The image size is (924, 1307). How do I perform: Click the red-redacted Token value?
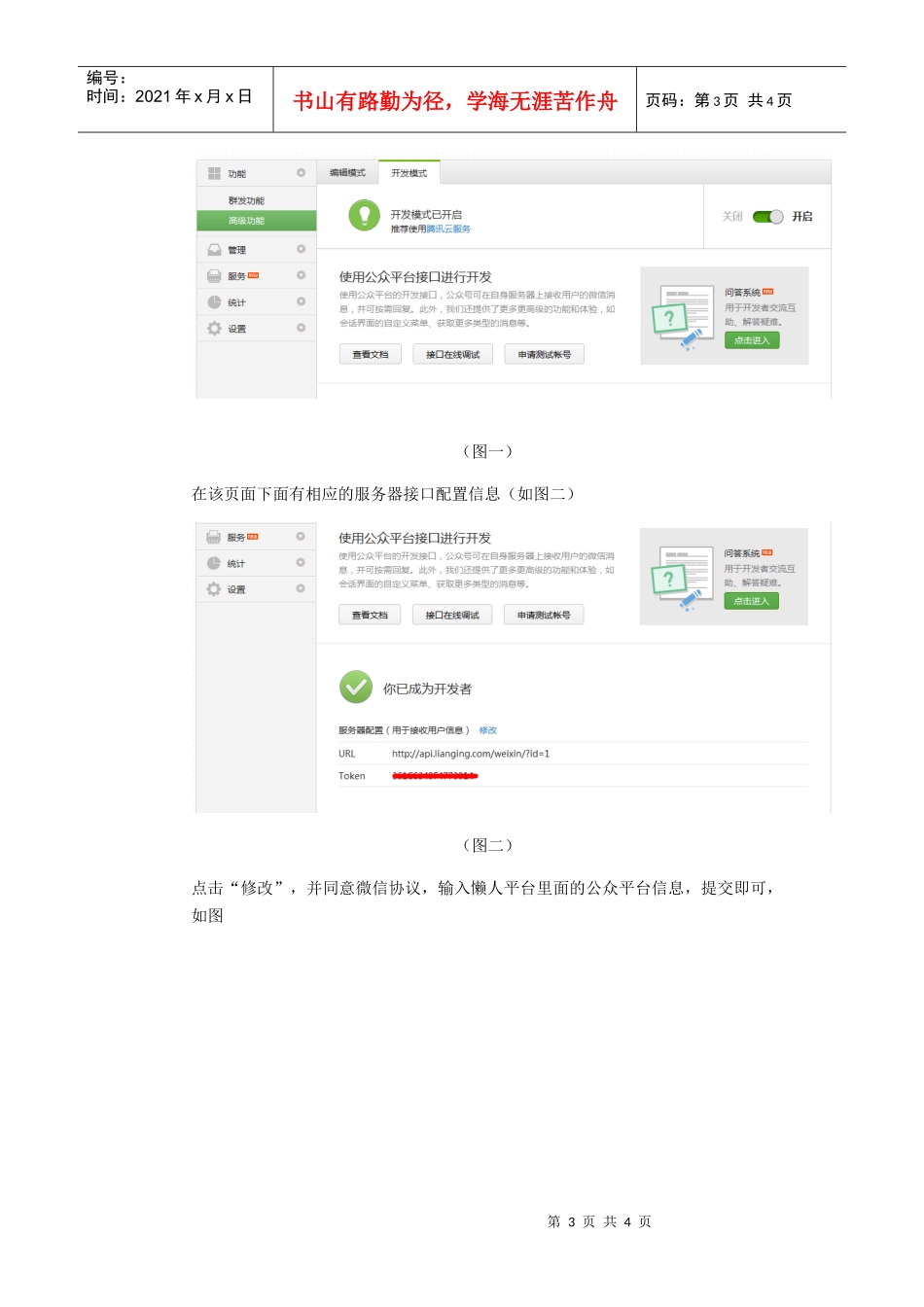coord(435,776)
